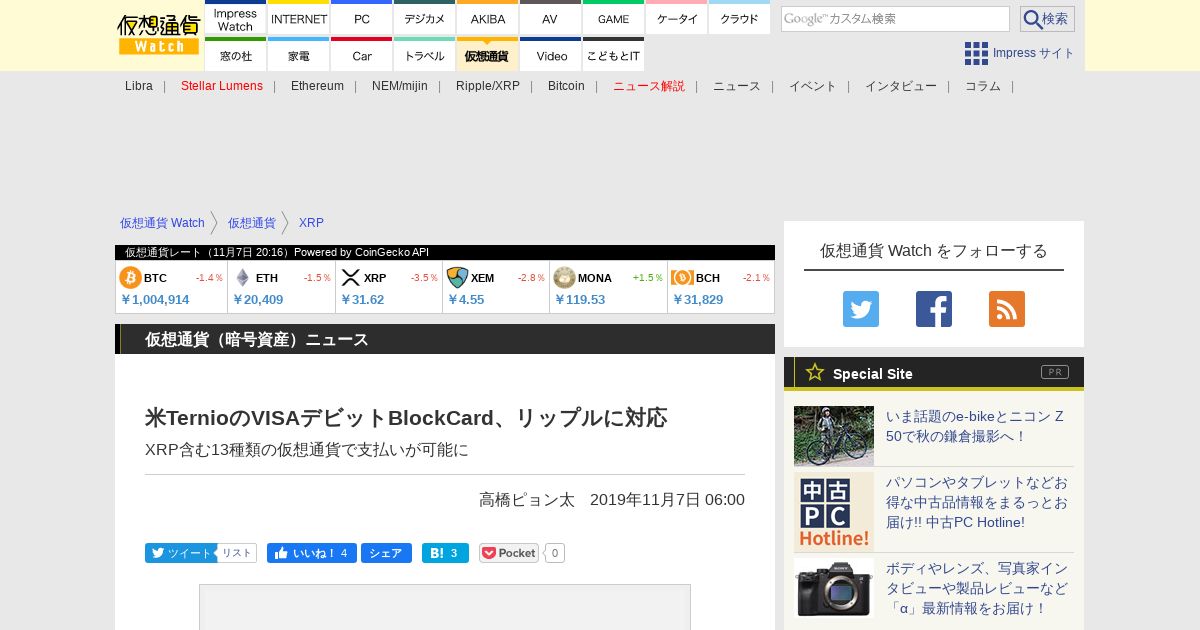Open the PC Watch tab

(x=362, y=19)
